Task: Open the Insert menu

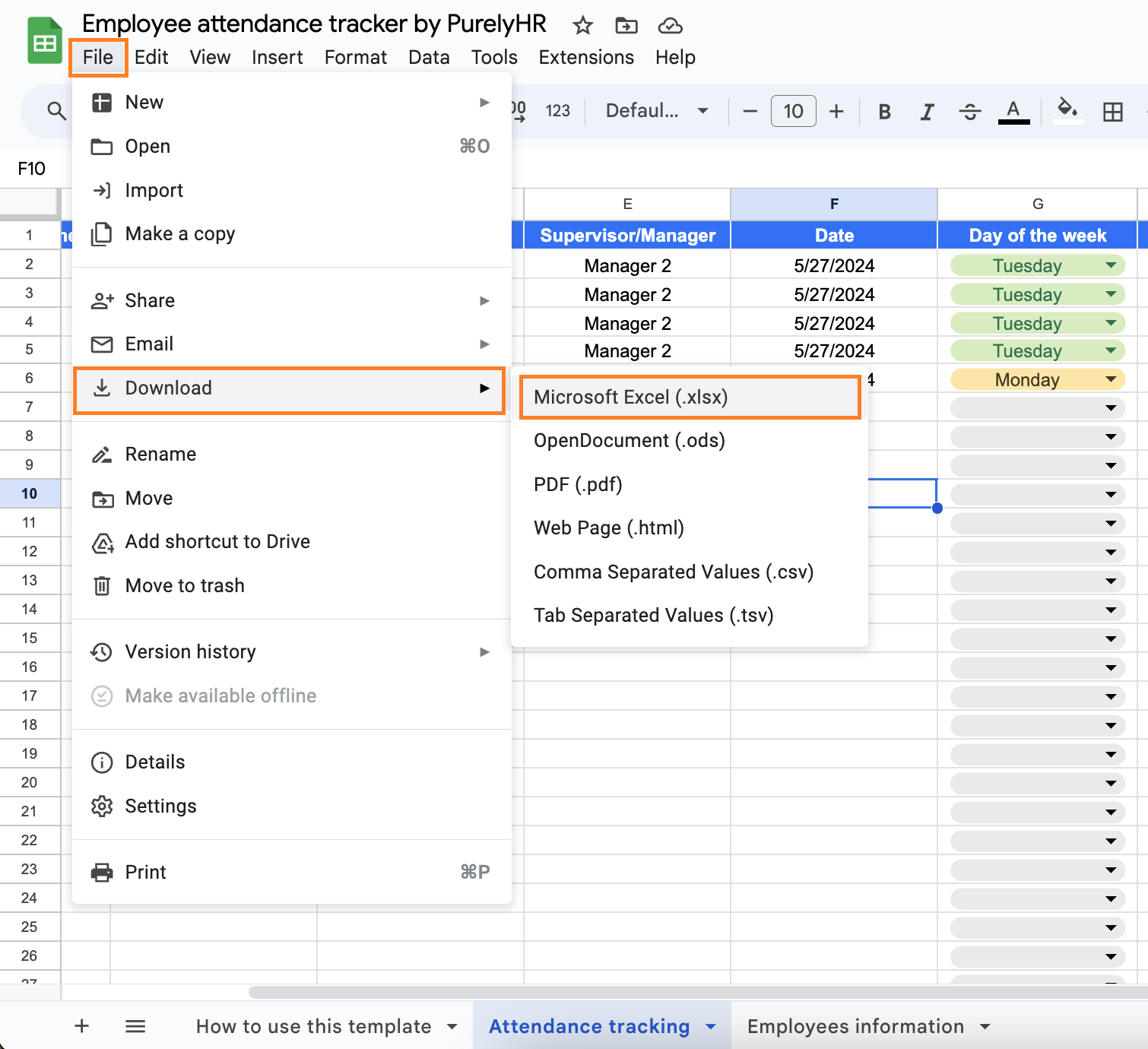Action: [277, 57]
